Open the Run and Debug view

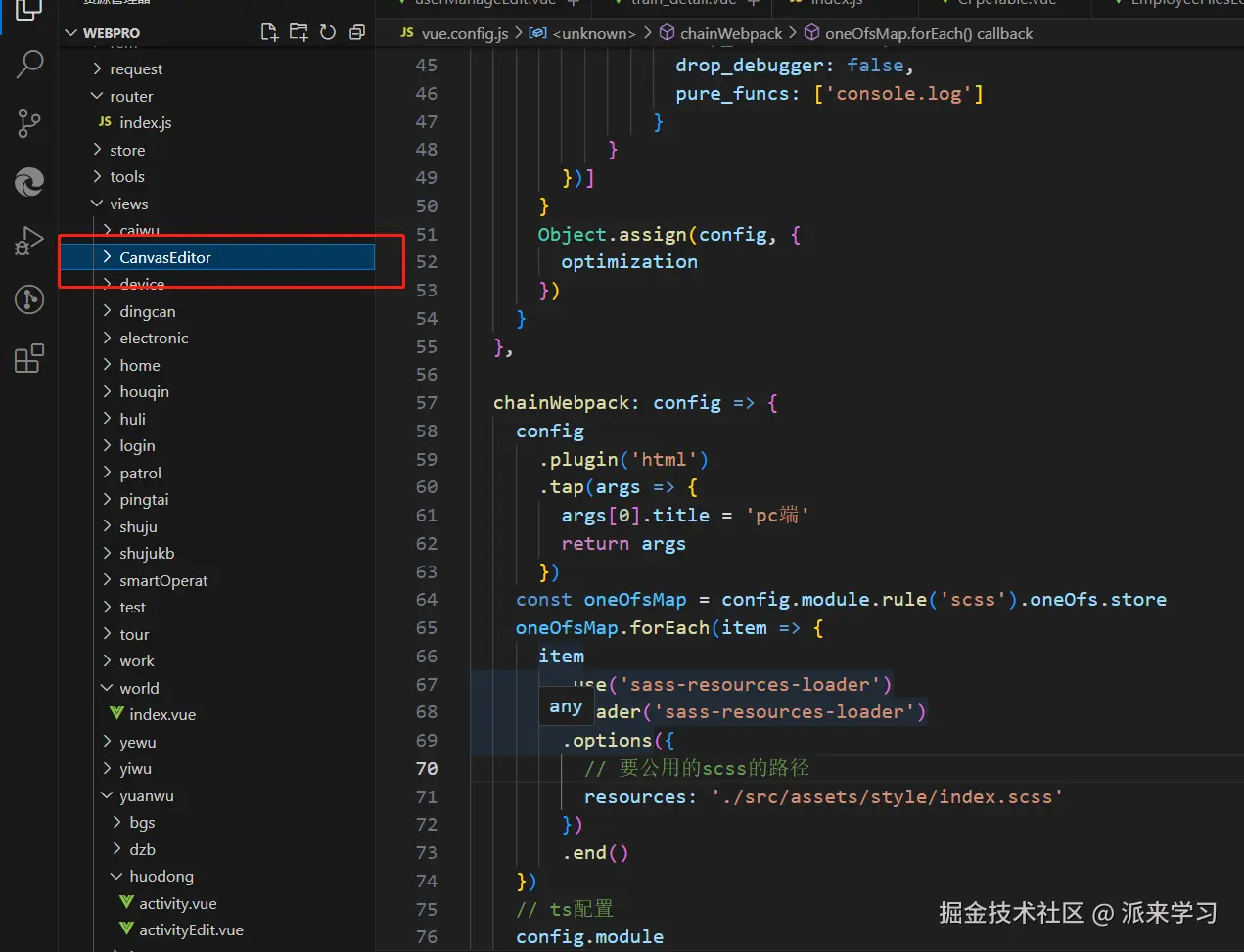29,241
